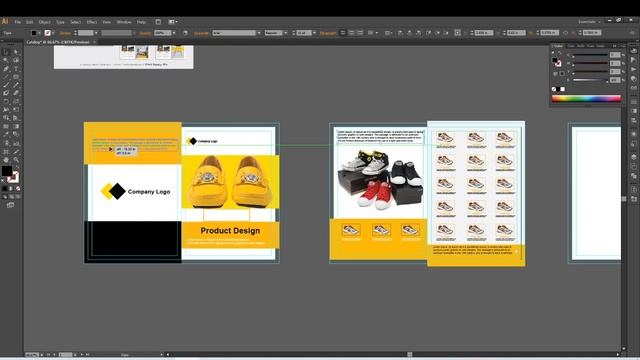
Task: Pick a color from the spectrum bar
Action: click(586, 98)
